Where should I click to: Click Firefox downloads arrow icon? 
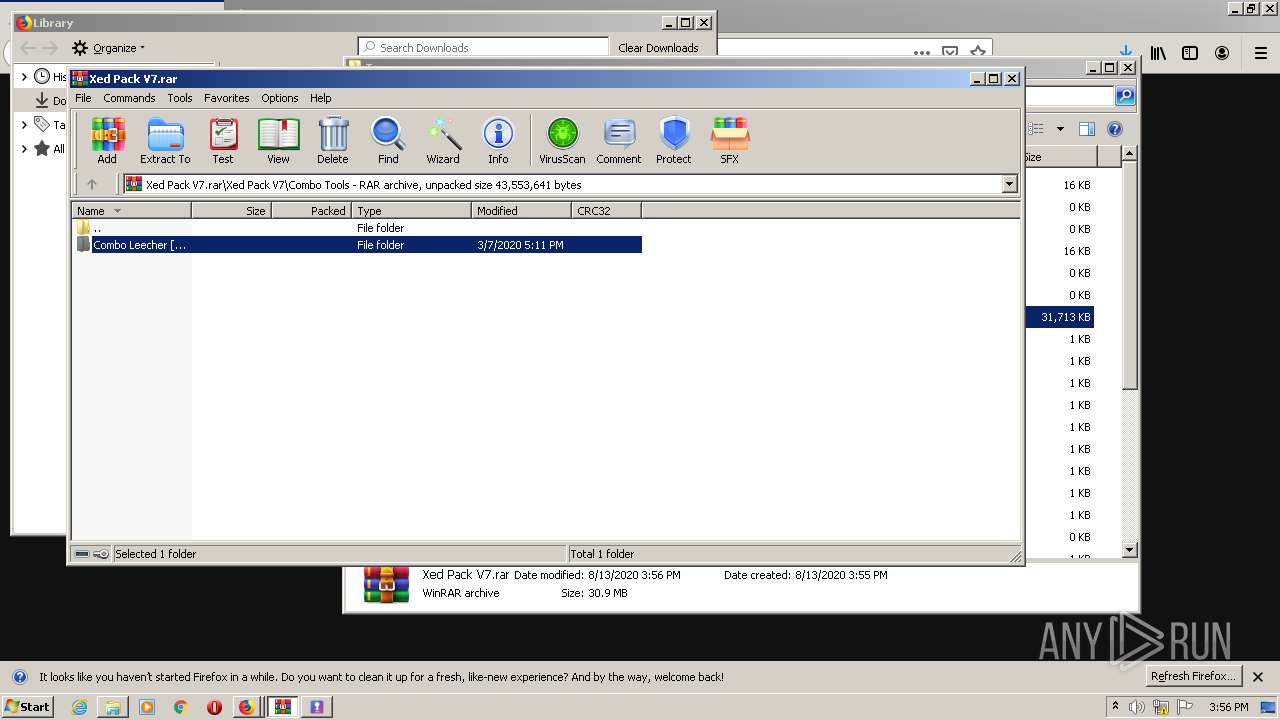(x=1126, y=53)
